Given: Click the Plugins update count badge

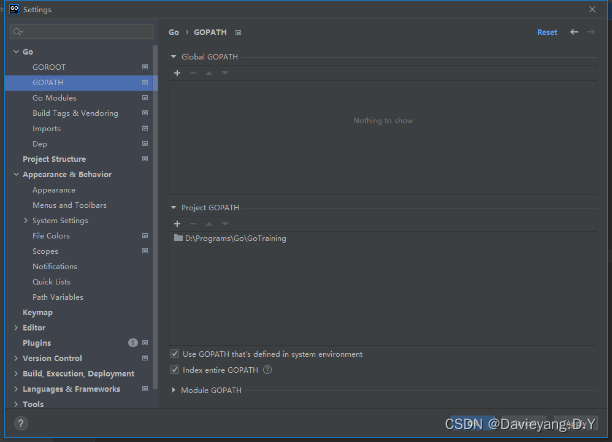Looking at the screenshot, I should pos(133,343).
